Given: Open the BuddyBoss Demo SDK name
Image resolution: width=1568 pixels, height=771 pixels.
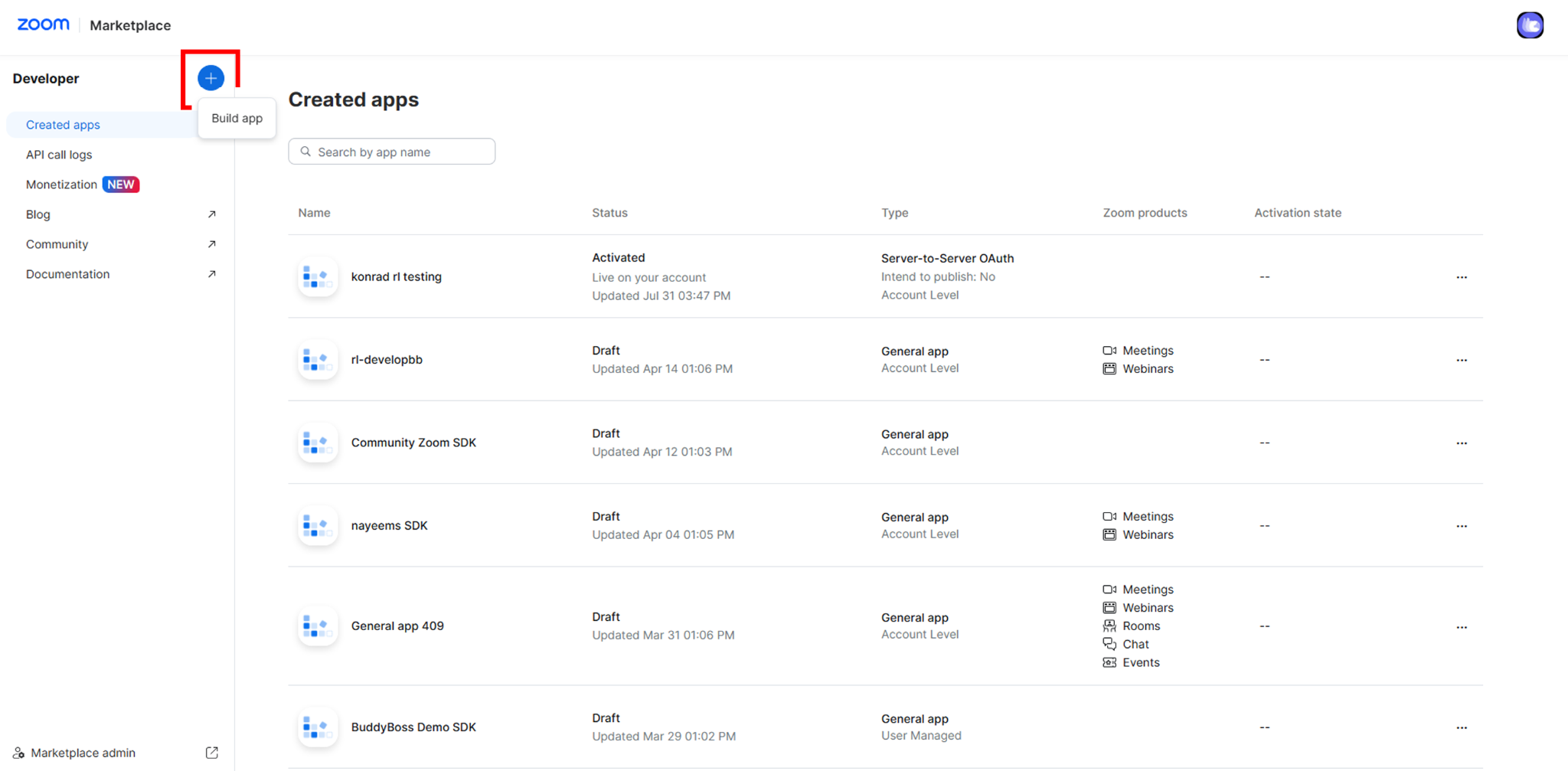Looking at the screenshot, I should (413, 727).
